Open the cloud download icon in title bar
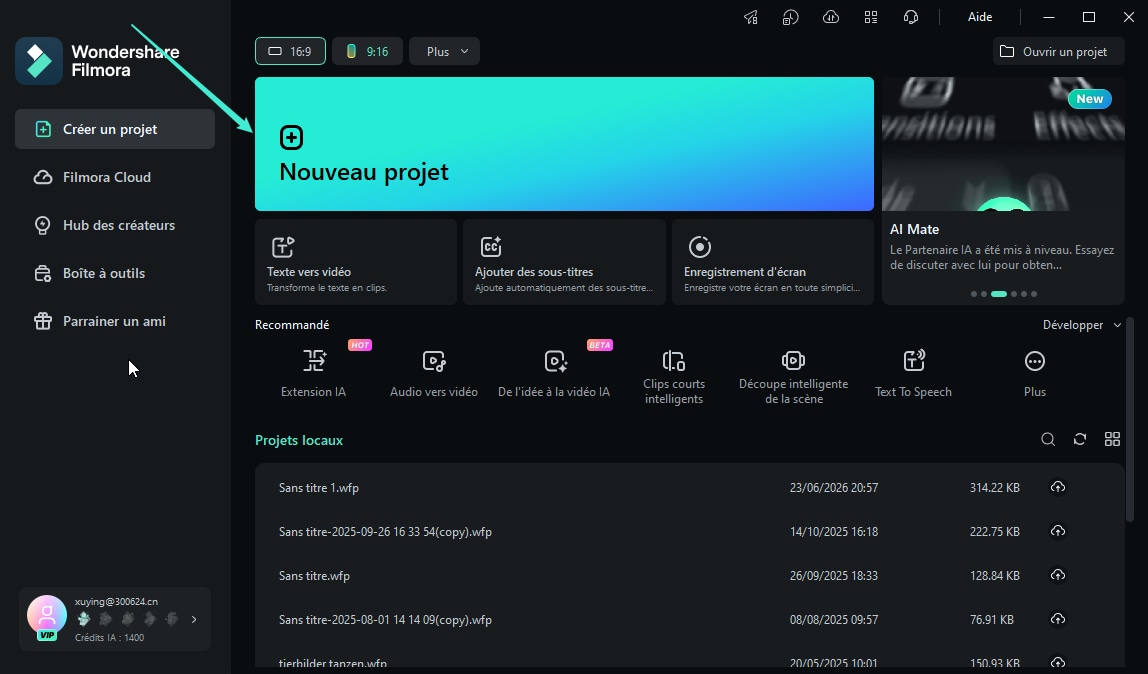 (x=830, y=17)
